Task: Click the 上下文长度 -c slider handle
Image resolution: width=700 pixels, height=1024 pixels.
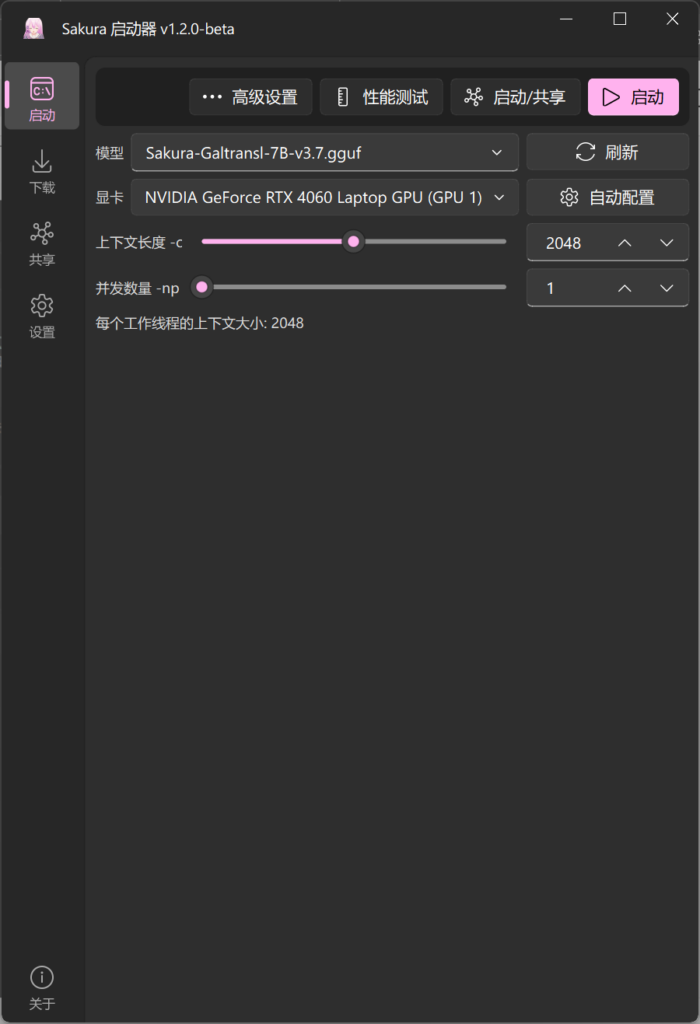Action: [353, 242]
